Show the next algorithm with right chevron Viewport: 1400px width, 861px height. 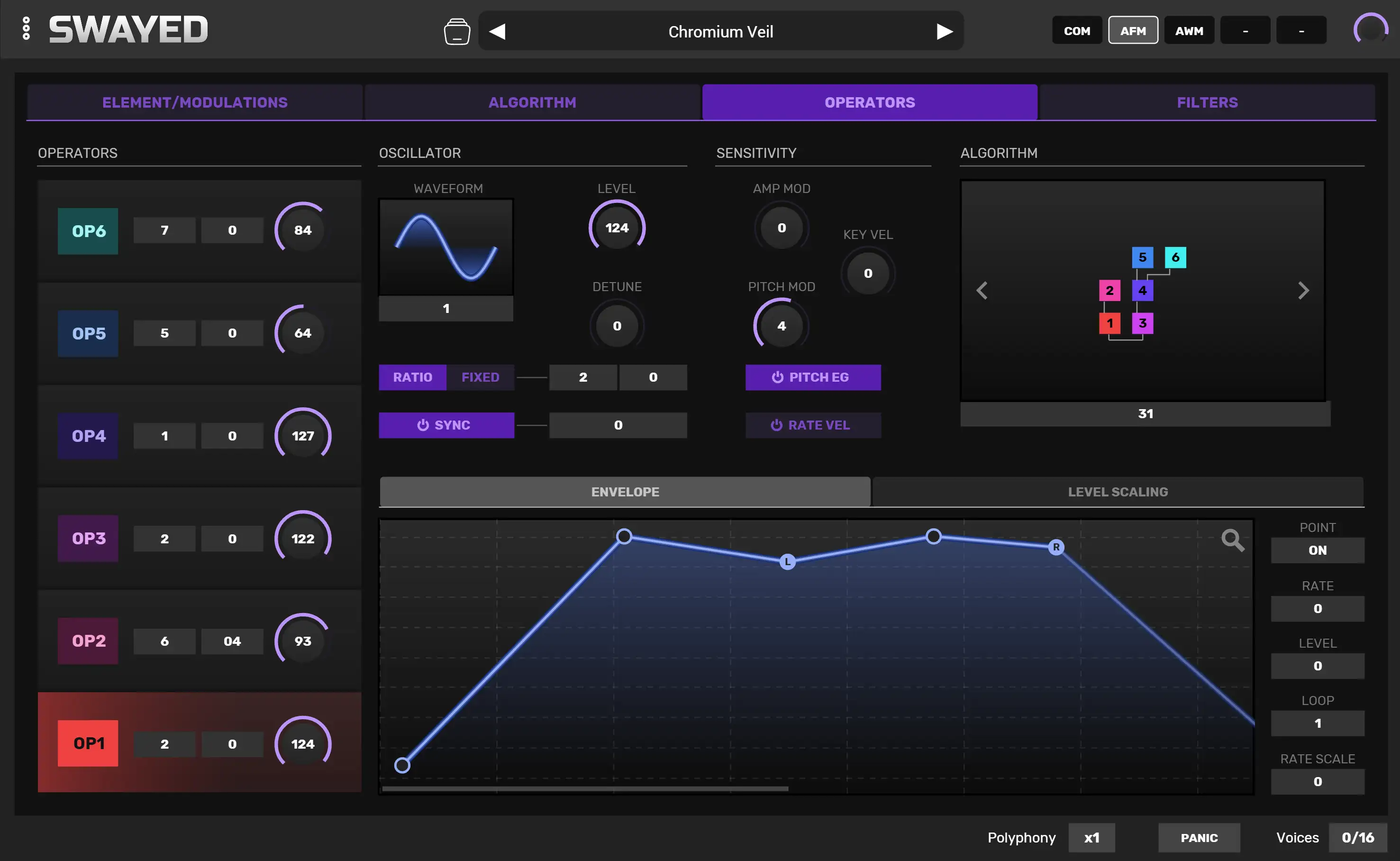pos(1303,291)
